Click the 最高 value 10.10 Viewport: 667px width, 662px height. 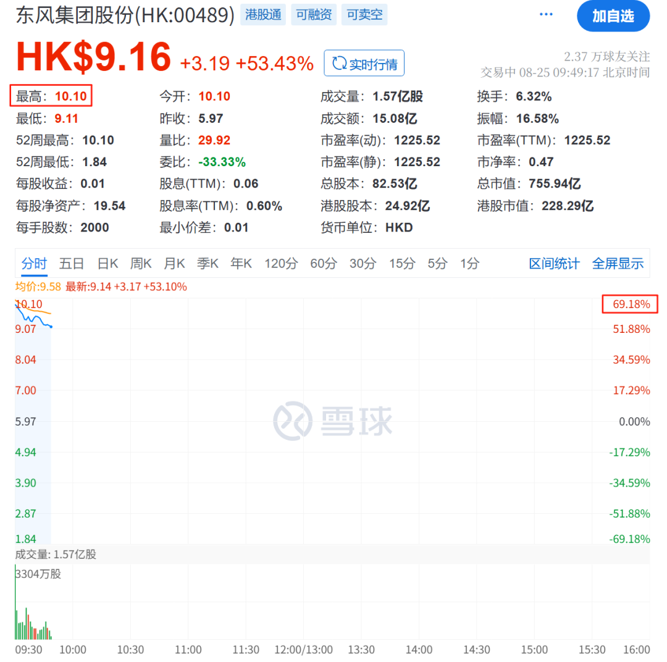[x=71, y=97]
